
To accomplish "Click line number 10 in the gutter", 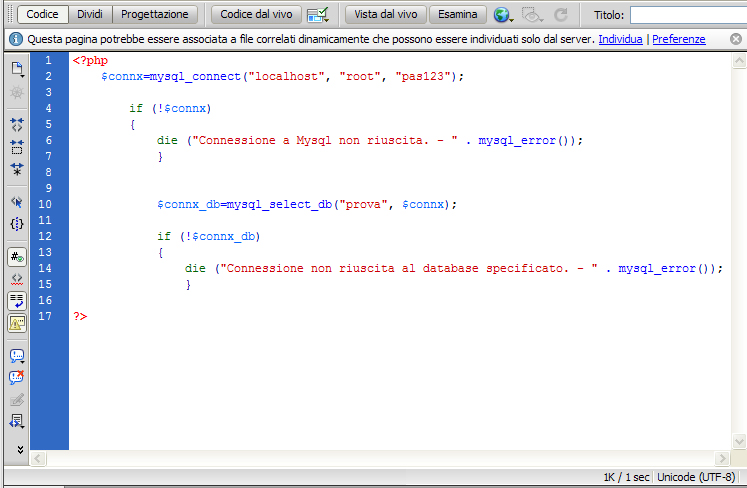I will pyautogui.click(x=45, y=204).
